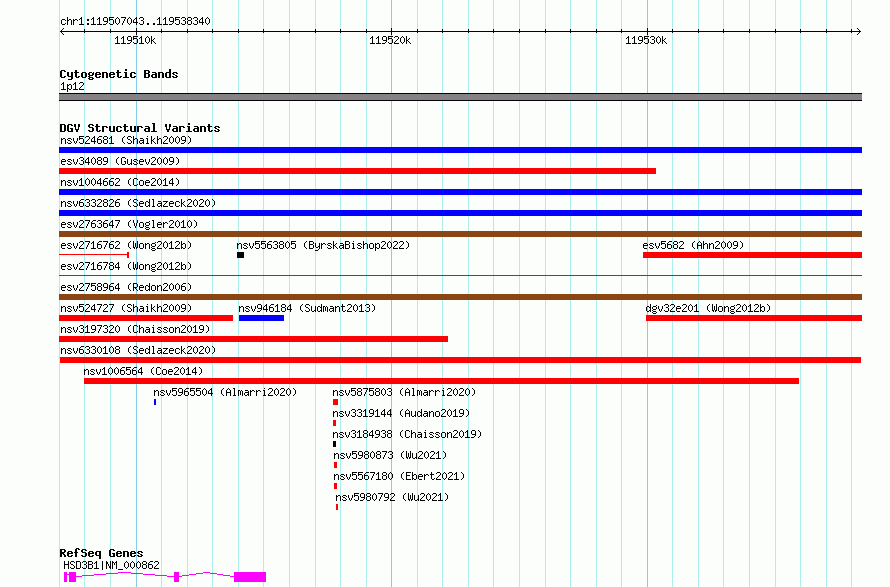Click the blue nsv946184 variant bar
The height and width of the screenshot is (587, 890).
262,318
